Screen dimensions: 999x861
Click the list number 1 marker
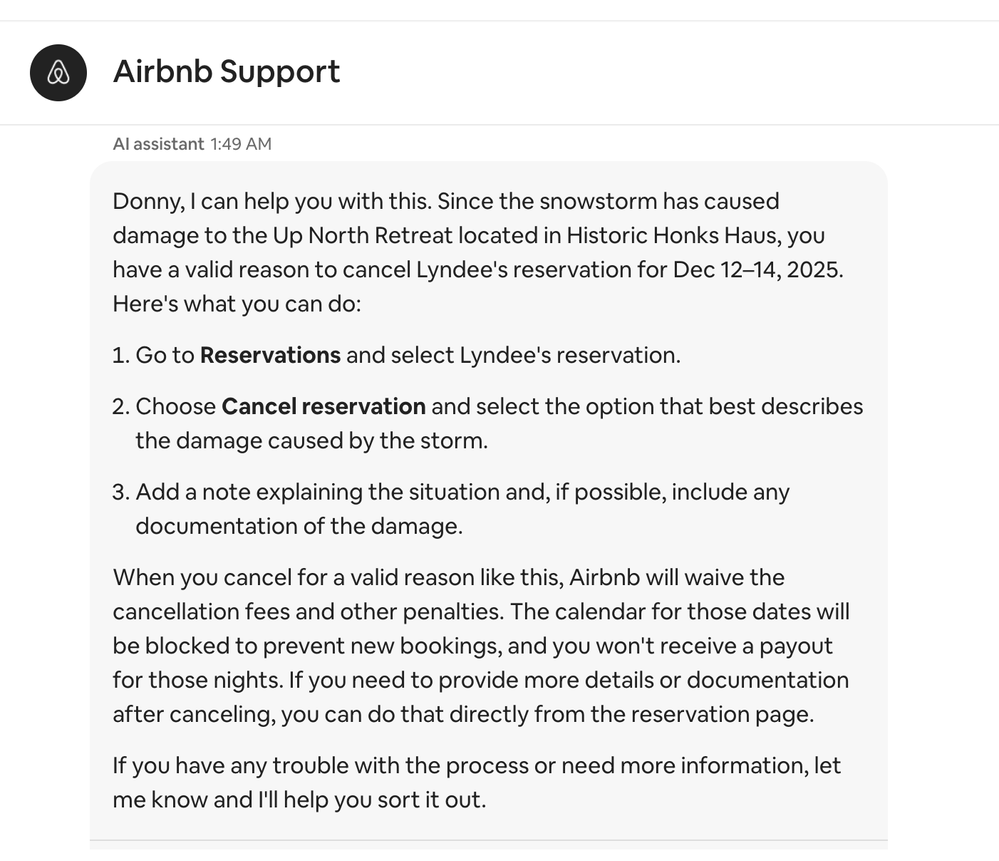[x=120, y=355]
